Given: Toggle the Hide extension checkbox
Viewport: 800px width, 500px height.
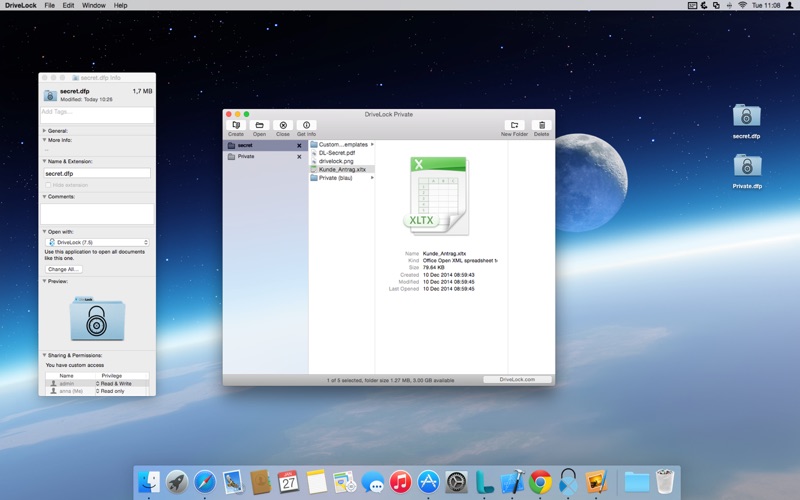Looking at the screenshot, I should 48,185.
